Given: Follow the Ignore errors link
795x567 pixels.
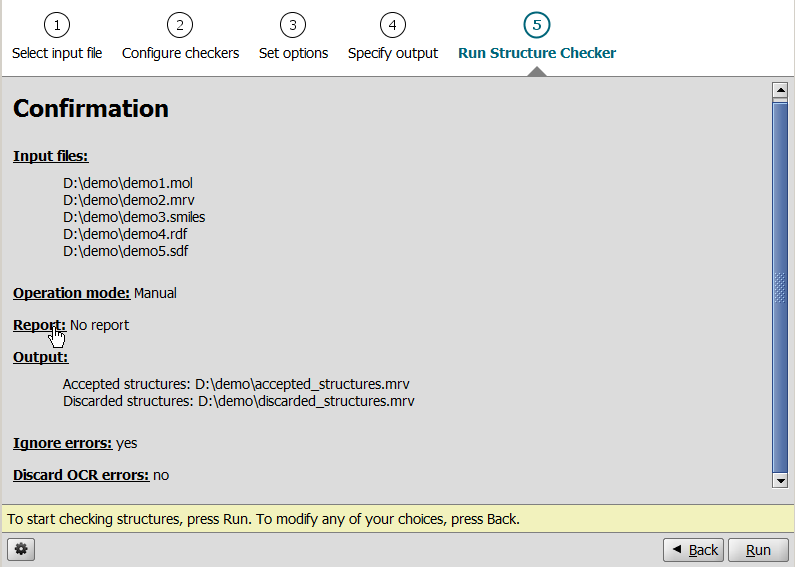Looking at the screenshot, I should pyautogui.click(x=62, y=443).
